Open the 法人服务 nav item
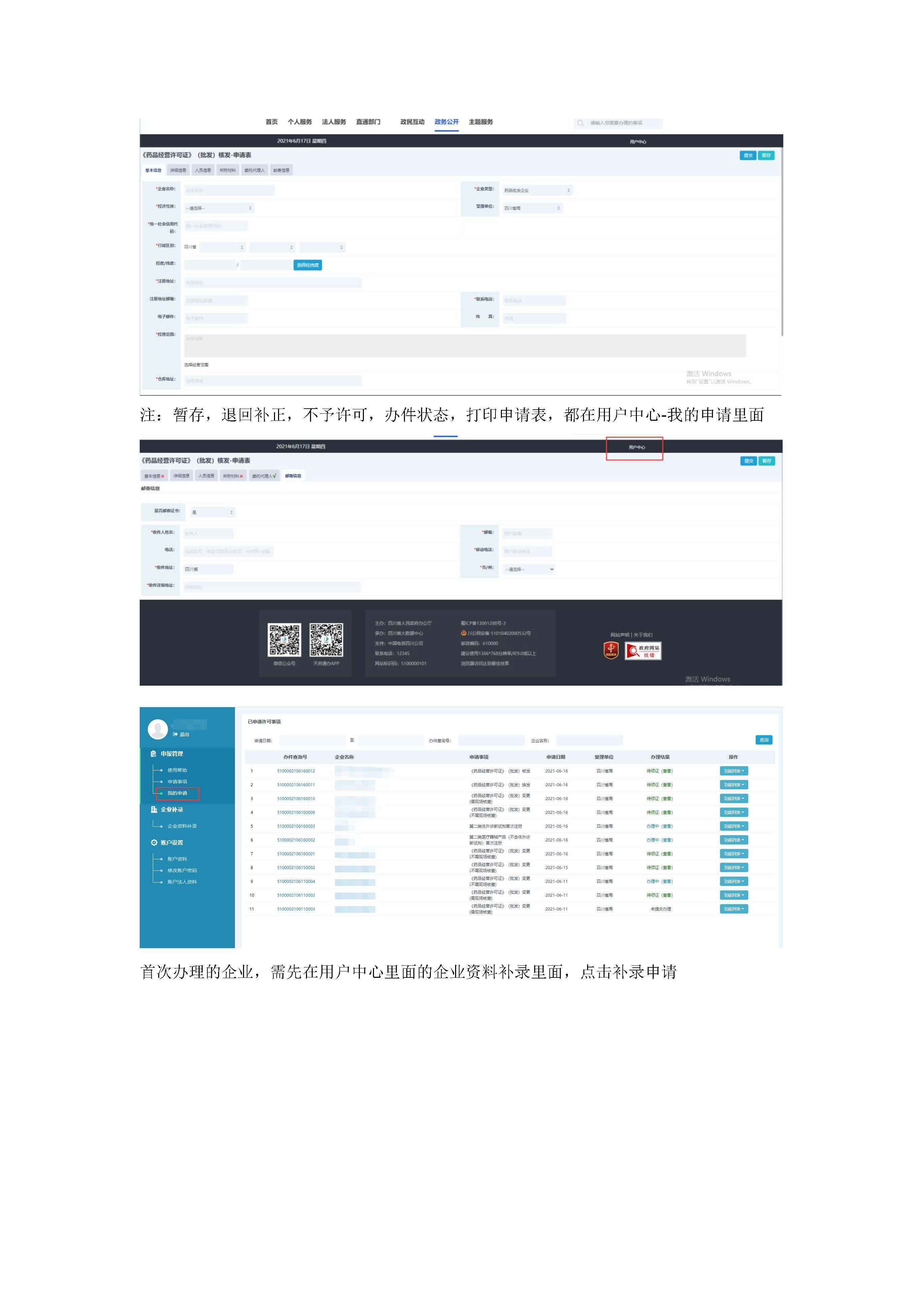The height and width of the screenshot is (1307, 924). [x=334, y=122]
